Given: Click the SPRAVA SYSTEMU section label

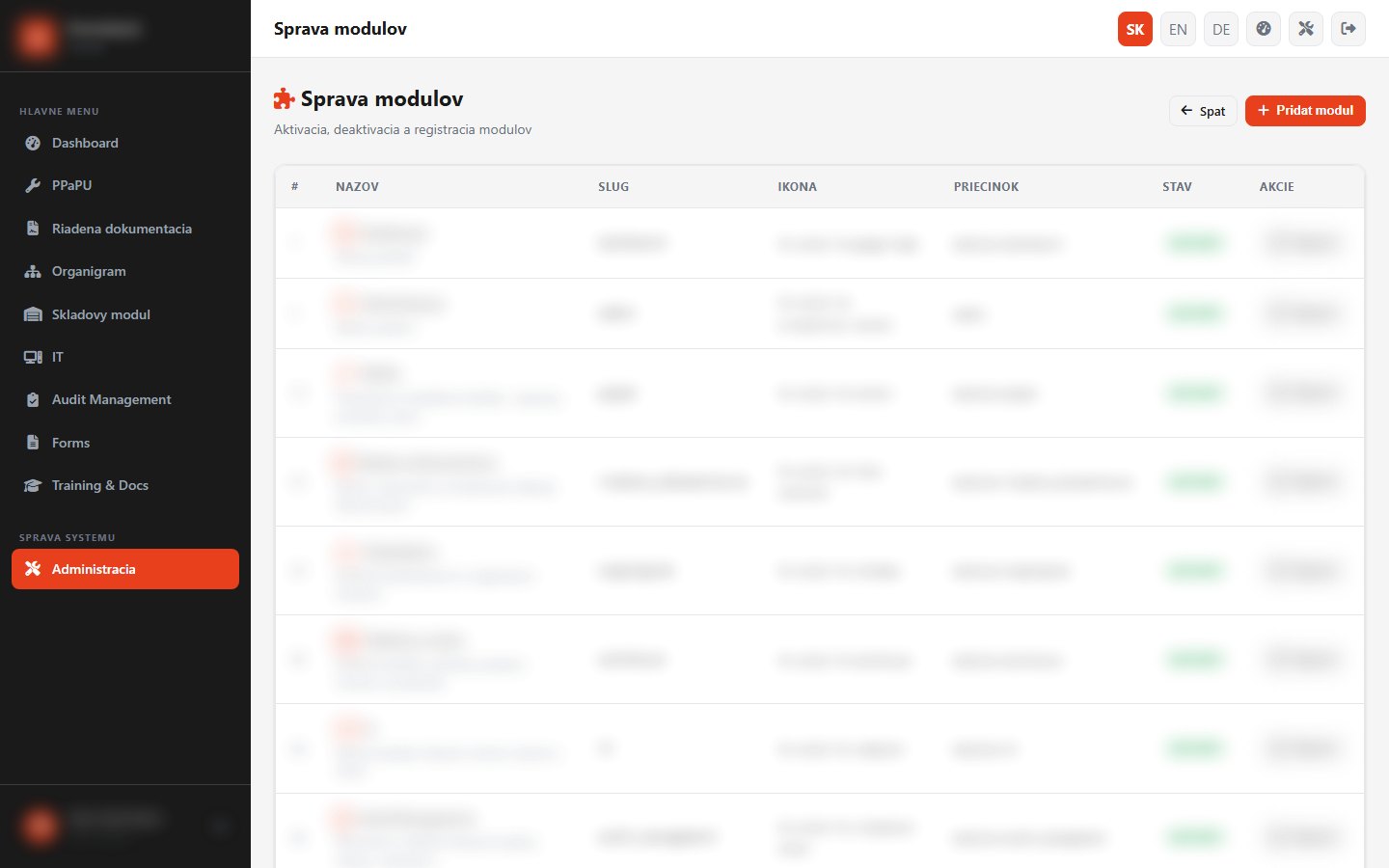Looking at the screenshot, I should (x=68, y=538).
